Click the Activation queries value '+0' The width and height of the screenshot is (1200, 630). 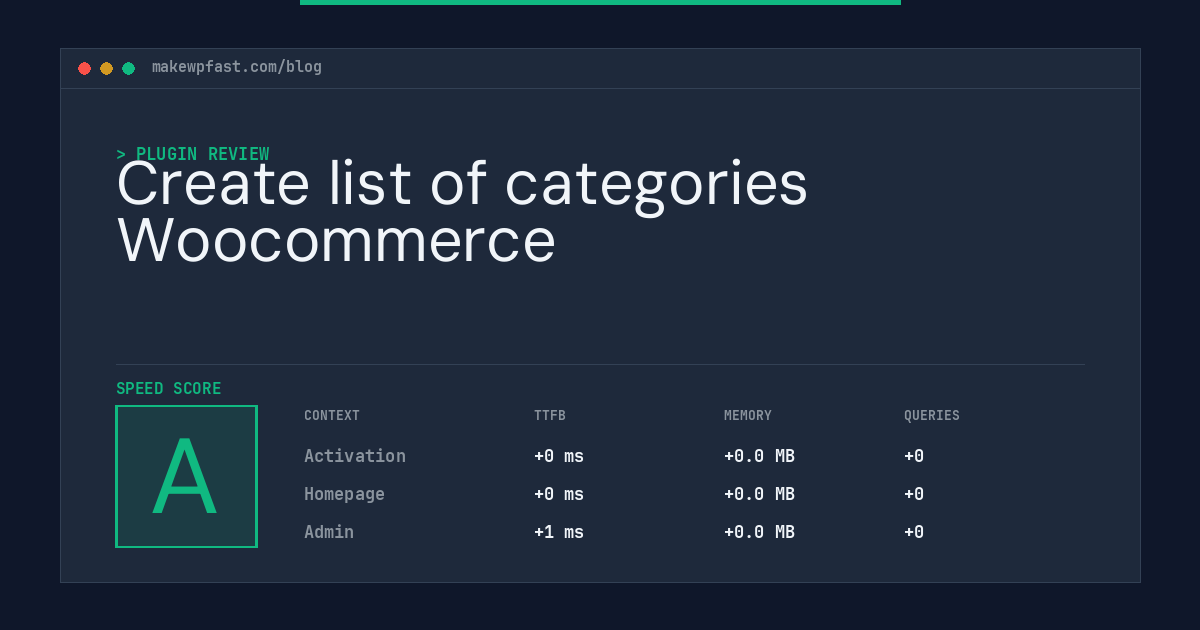914,456
